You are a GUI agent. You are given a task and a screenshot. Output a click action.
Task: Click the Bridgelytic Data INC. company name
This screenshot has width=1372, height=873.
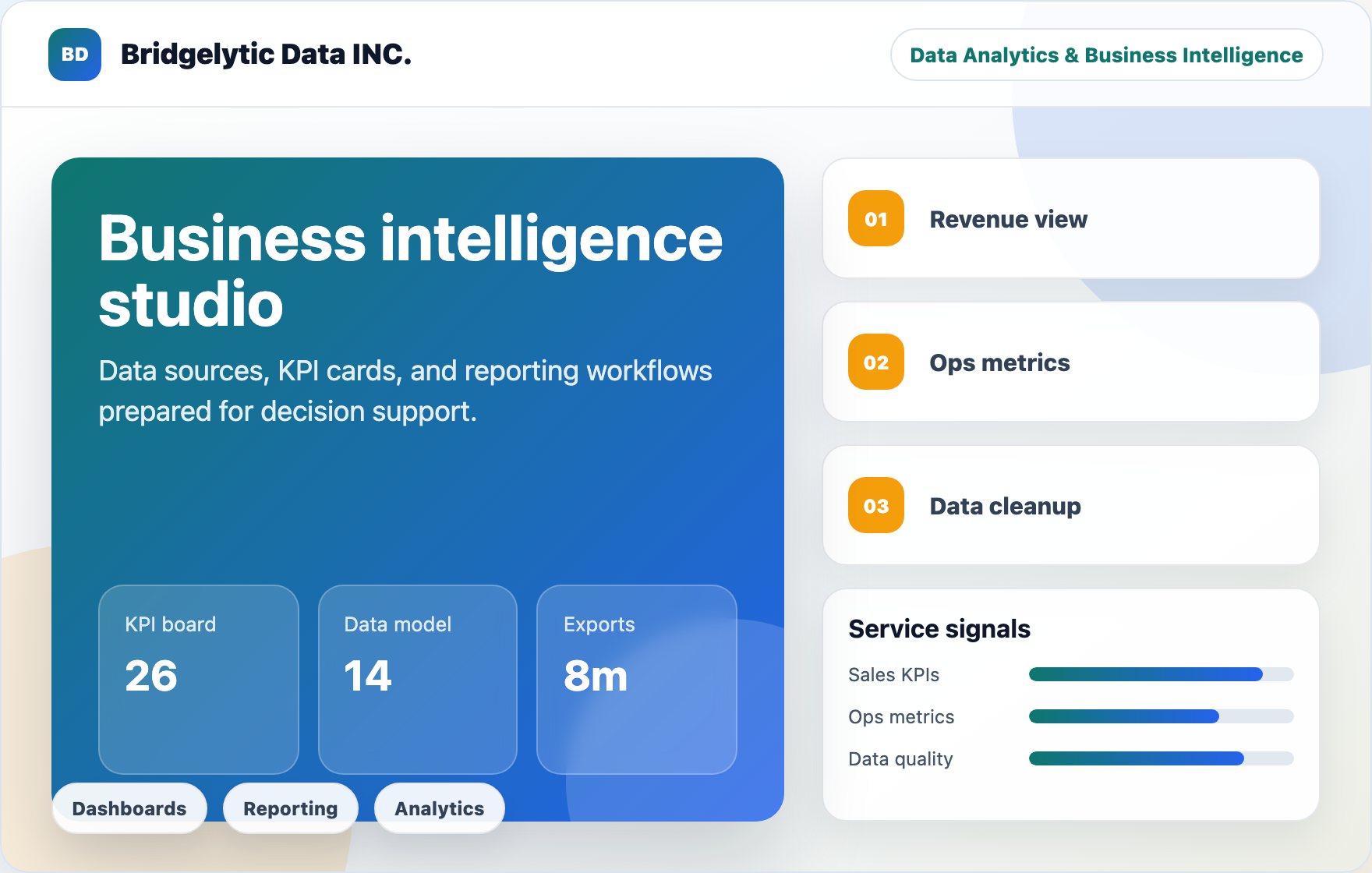[x=266, y=55]
